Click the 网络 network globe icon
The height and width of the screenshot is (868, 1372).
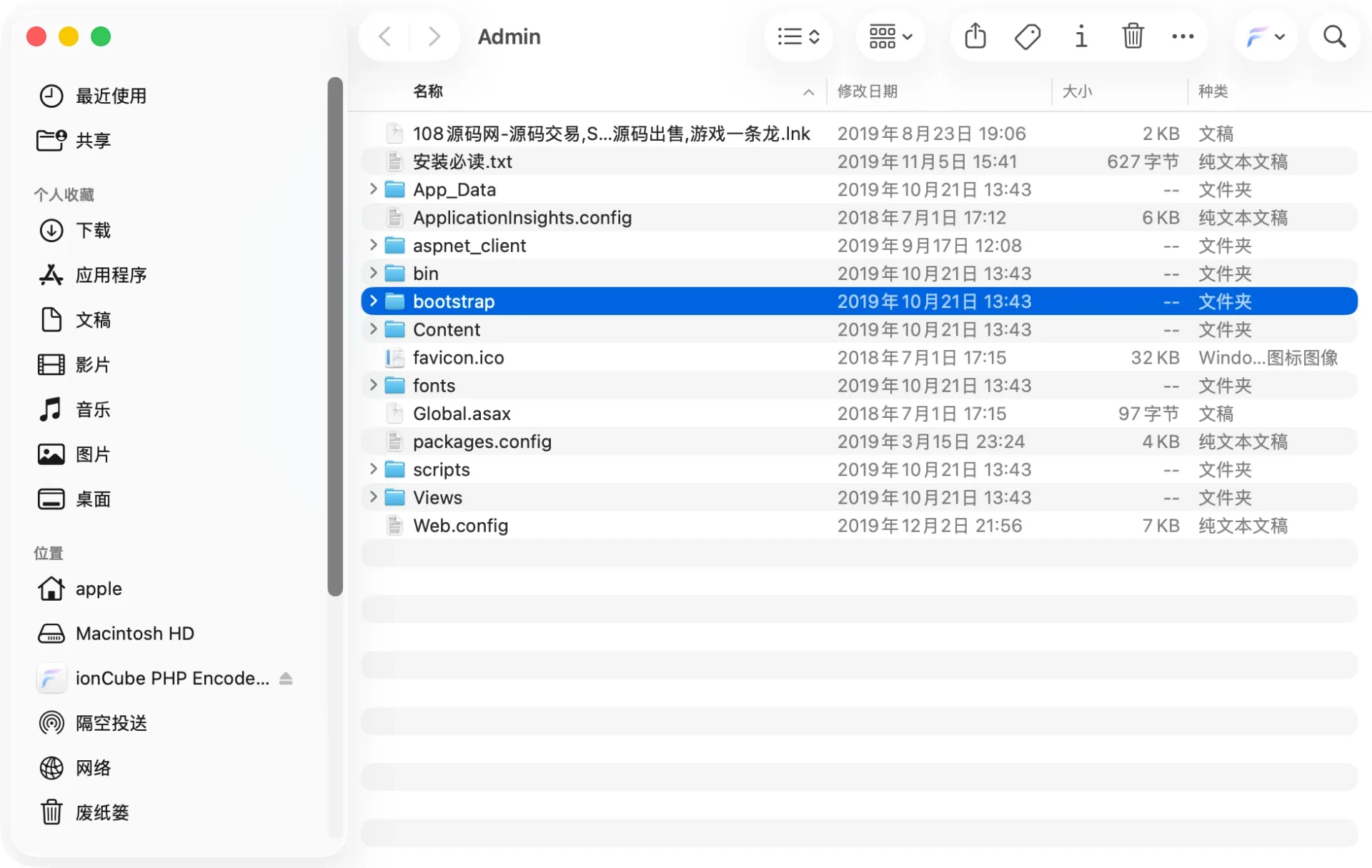coord(51,768)
